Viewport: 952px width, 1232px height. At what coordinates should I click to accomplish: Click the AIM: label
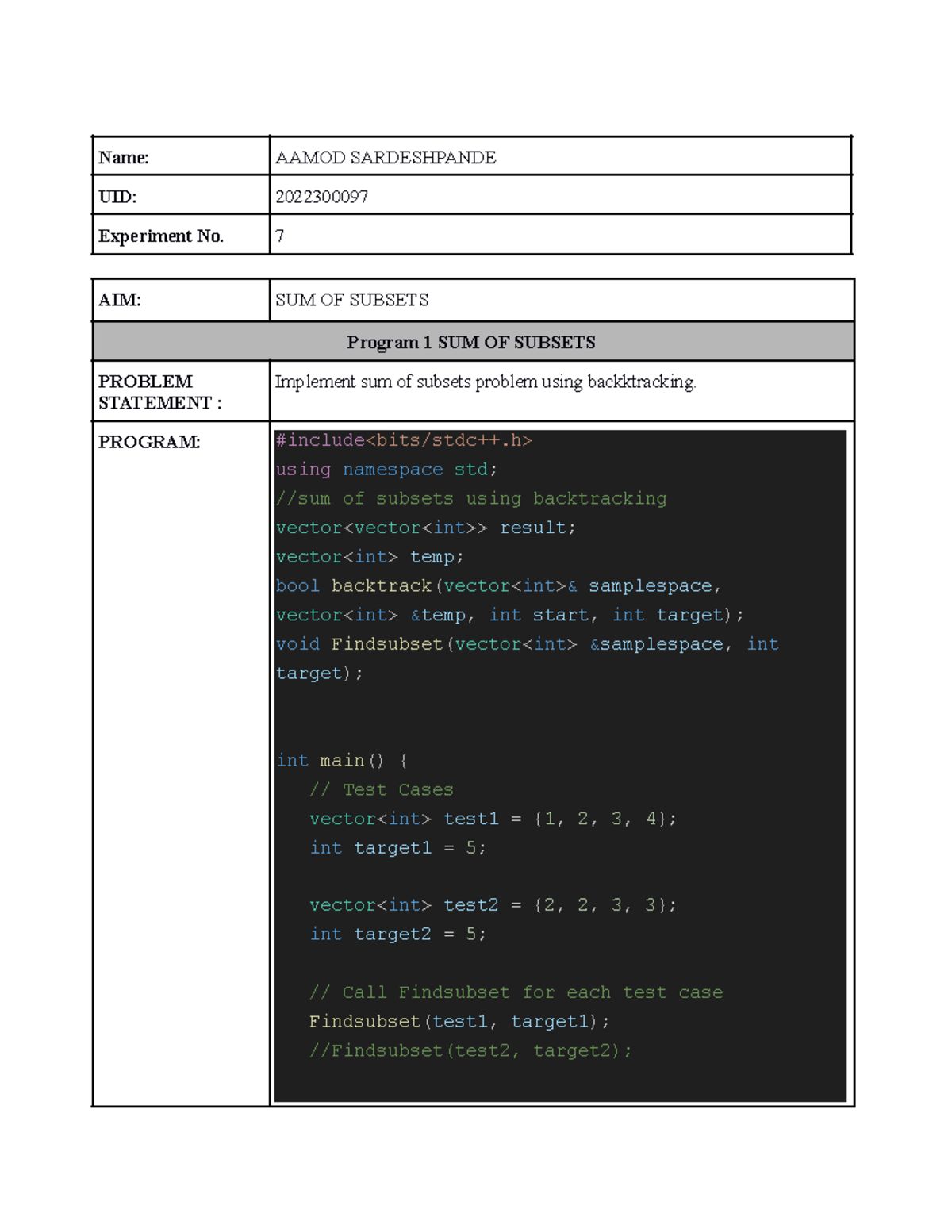pyautogui.click(x=120, y=300)
